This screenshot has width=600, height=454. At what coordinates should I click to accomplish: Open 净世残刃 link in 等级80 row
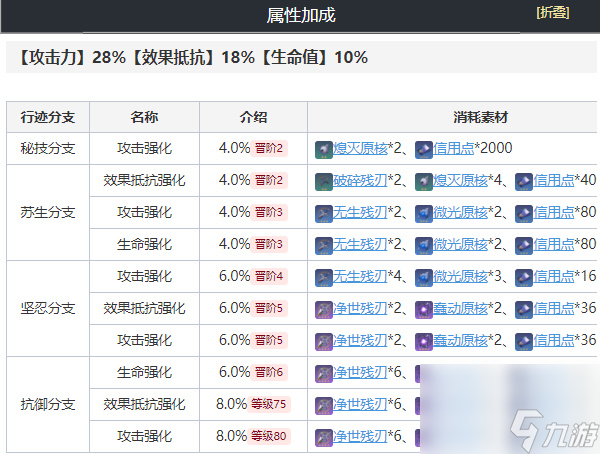click(x=360, y=436)
